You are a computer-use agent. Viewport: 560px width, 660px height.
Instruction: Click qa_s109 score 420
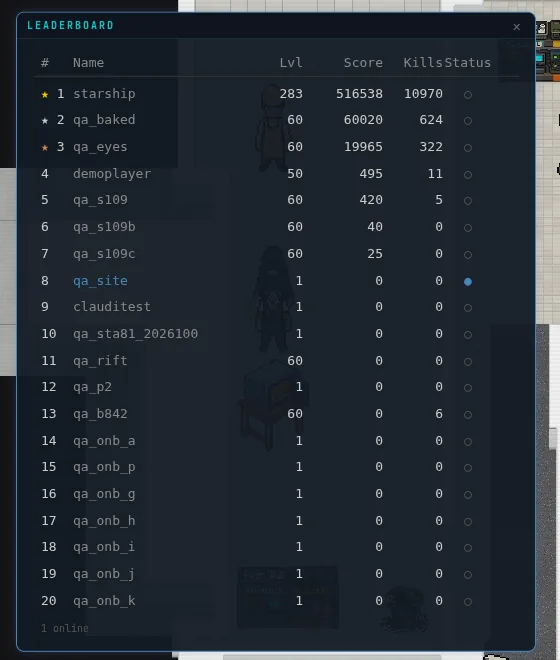pos(371,200)
